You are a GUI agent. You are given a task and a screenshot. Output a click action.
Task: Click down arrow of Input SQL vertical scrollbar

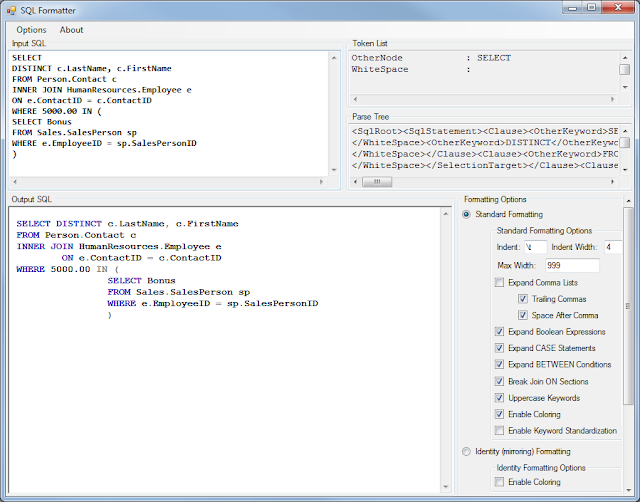pyautogui.click(x=334, y=170)
